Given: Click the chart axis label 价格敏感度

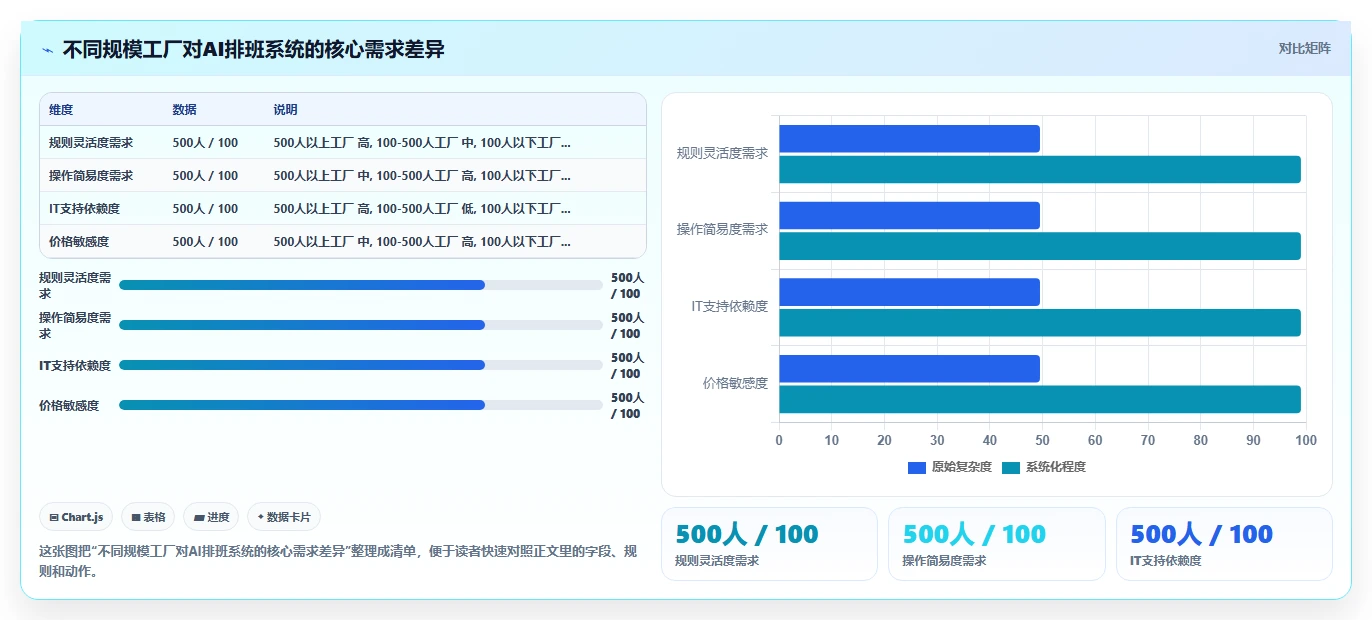Looking at the screenshot, I should (x=735, y=383).
